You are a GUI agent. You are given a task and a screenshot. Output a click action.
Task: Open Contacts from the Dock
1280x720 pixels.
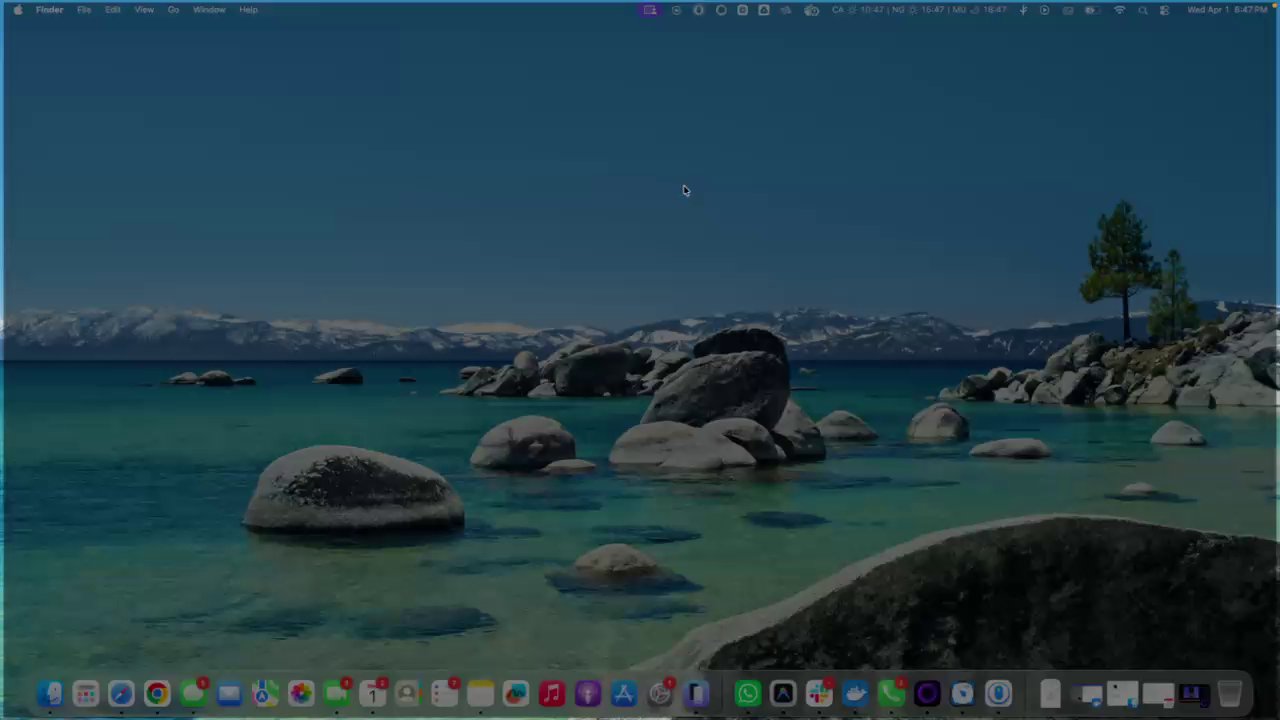pos(408,694)
